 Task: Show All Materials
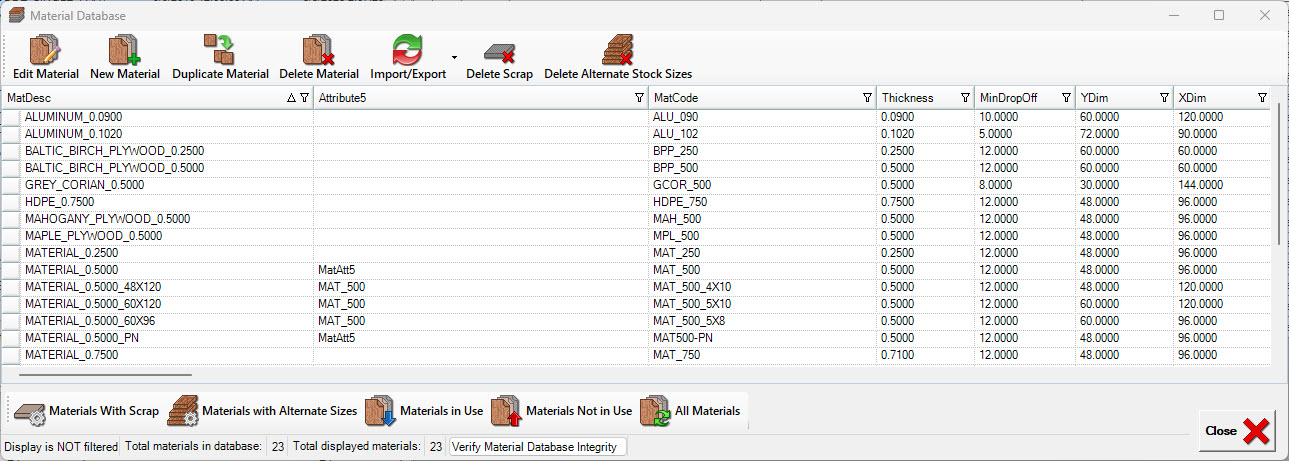[x=691, y=411]
